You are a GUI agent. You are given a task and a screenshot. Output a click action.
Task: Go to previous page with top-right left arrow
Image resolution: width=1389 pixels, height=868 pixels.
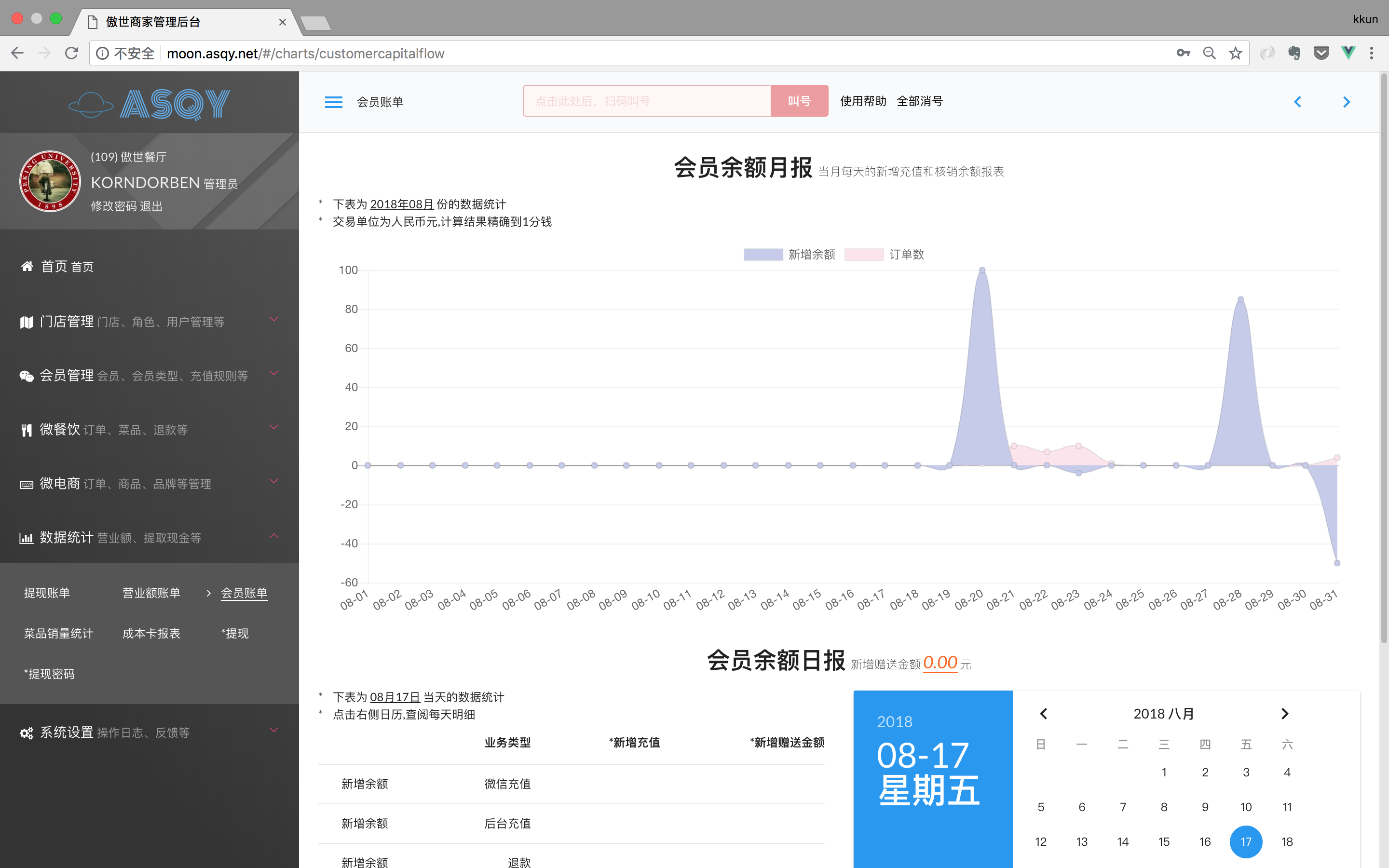pyautogui.click(x=1297, y=102)
